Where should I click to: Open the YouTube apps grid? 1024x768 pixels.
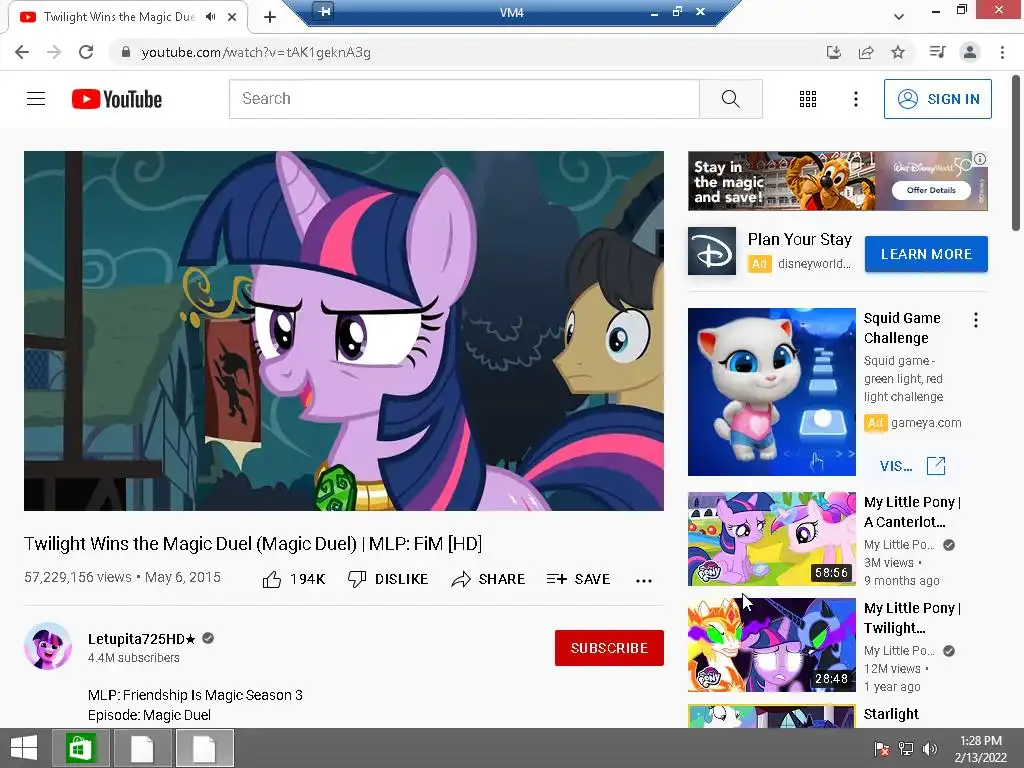[808, 99]
